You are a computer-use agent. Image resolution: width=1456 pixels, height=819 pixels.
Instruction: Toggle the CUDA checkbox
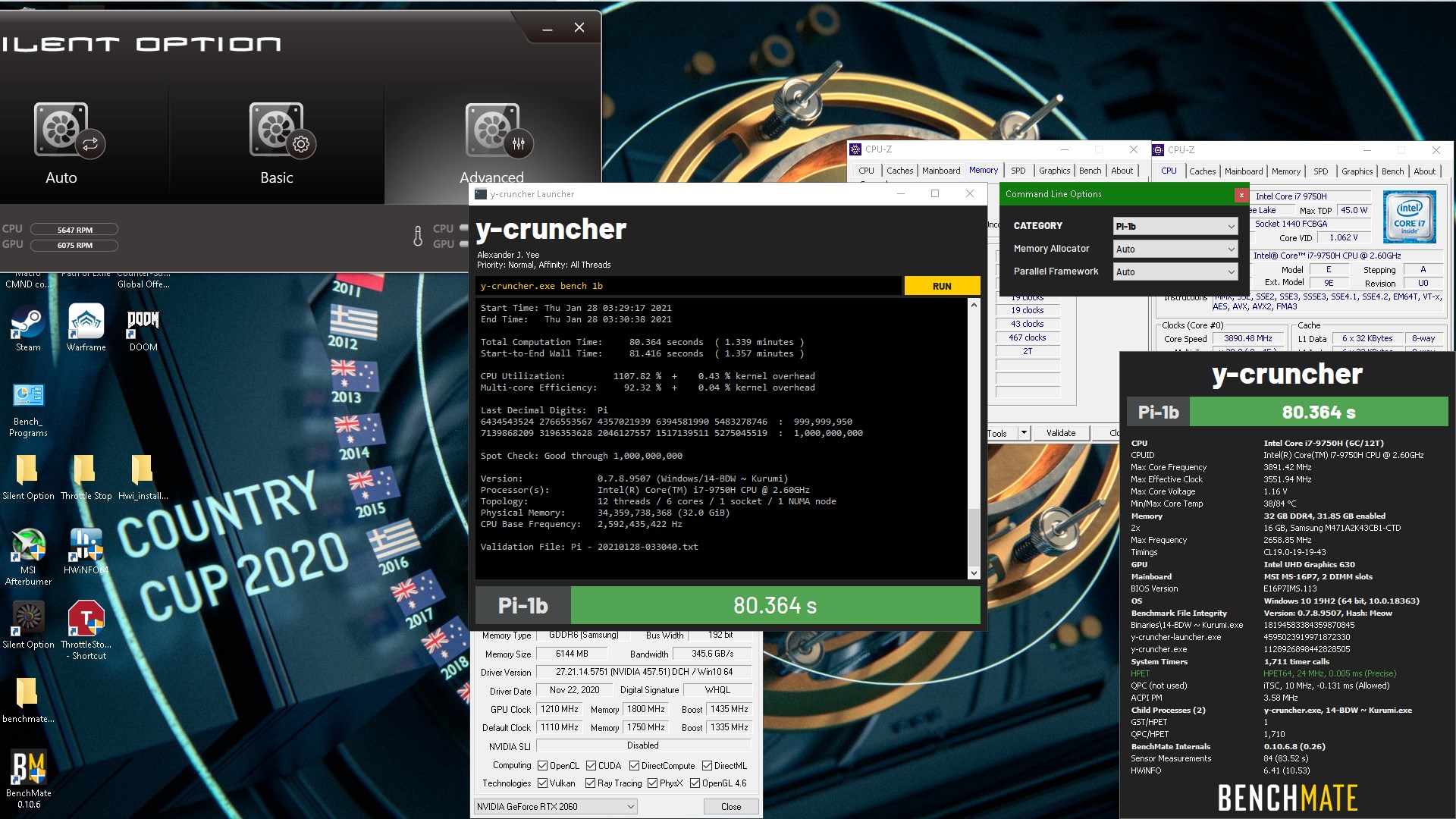(x=590, y=766)
